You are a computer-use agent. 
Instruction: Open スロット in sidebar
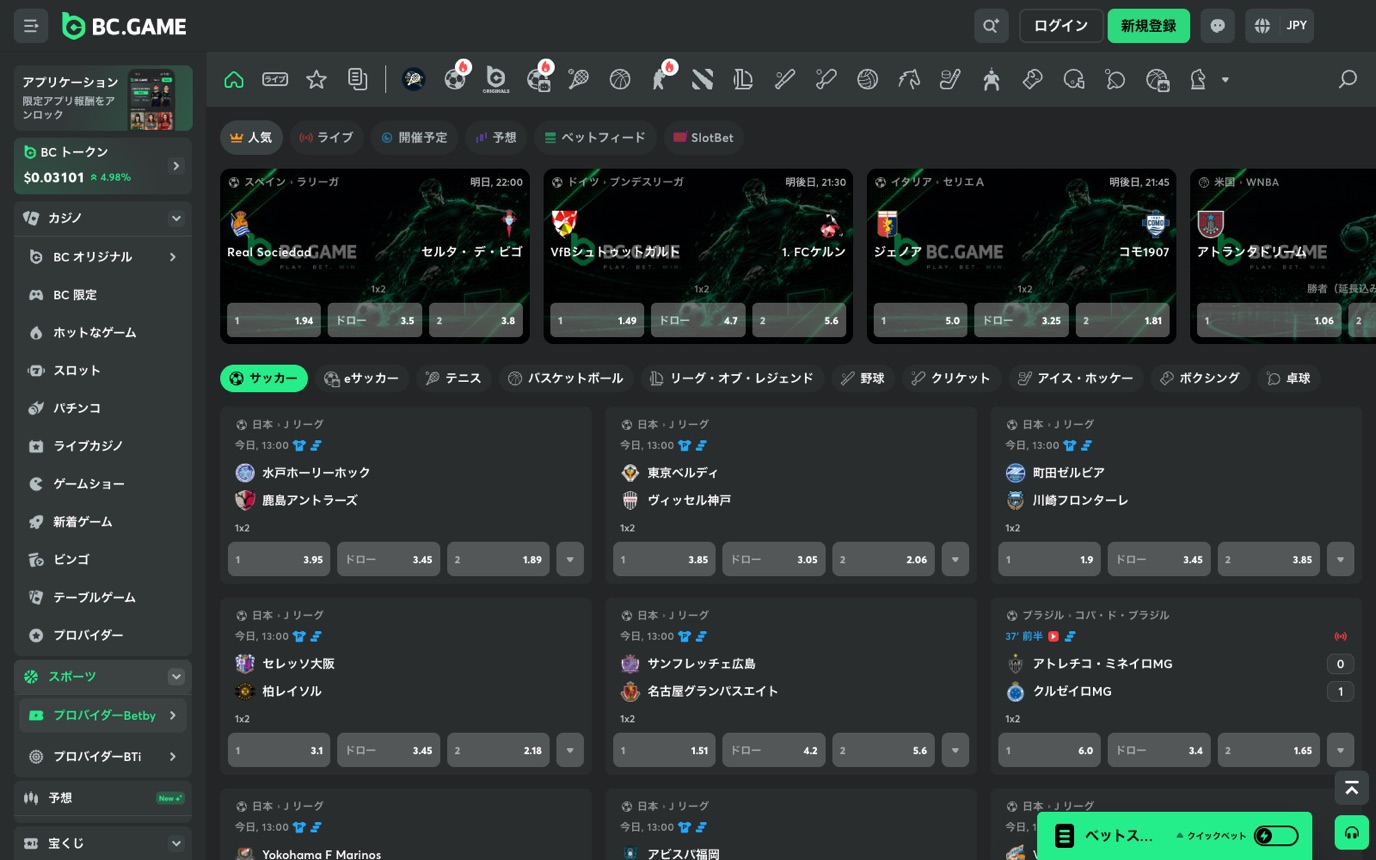point(103,371)
